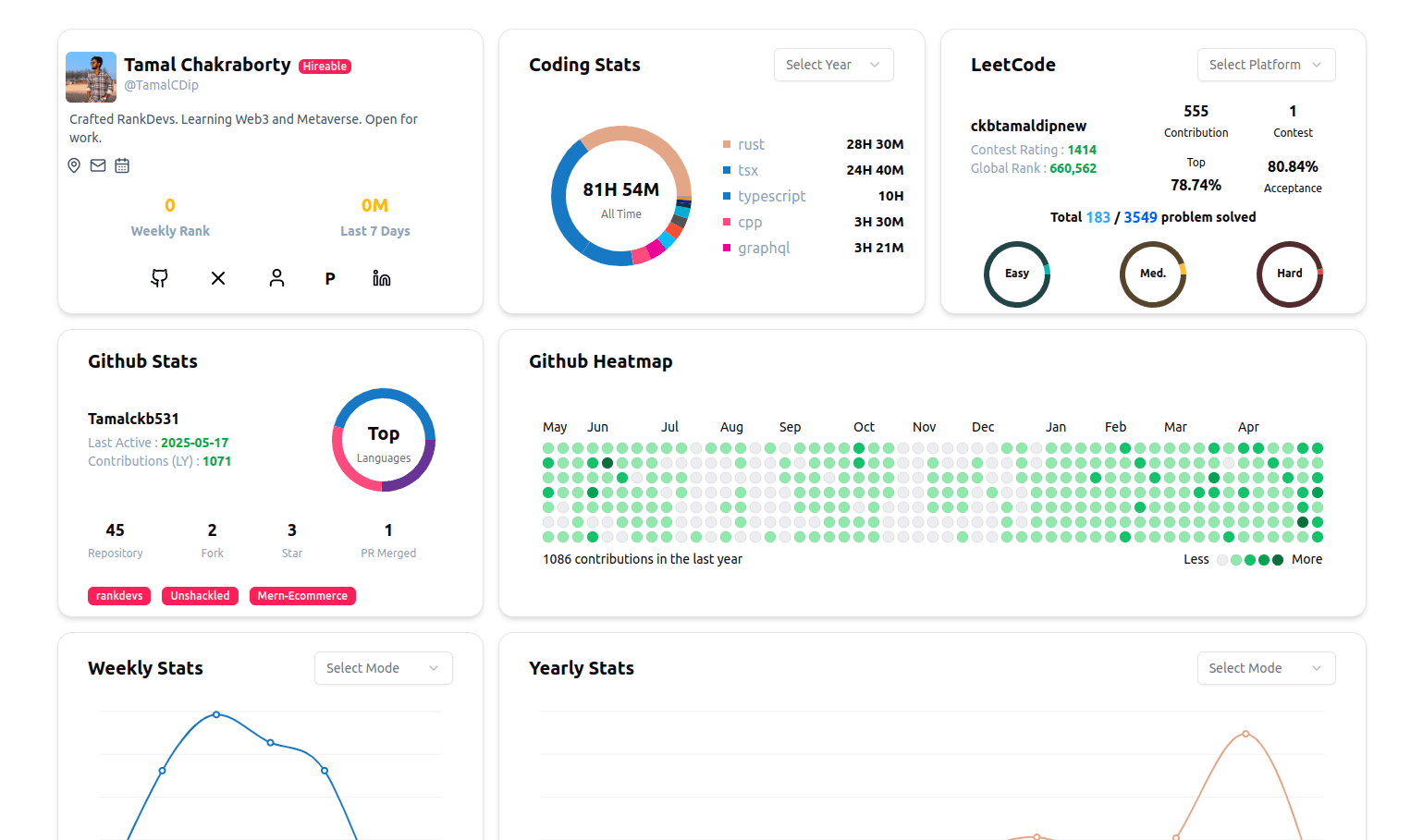Click 1086 contributions in the last year
Image resolution: width=1423 pixels, height=840 pixels.
(x=643, y=559)
